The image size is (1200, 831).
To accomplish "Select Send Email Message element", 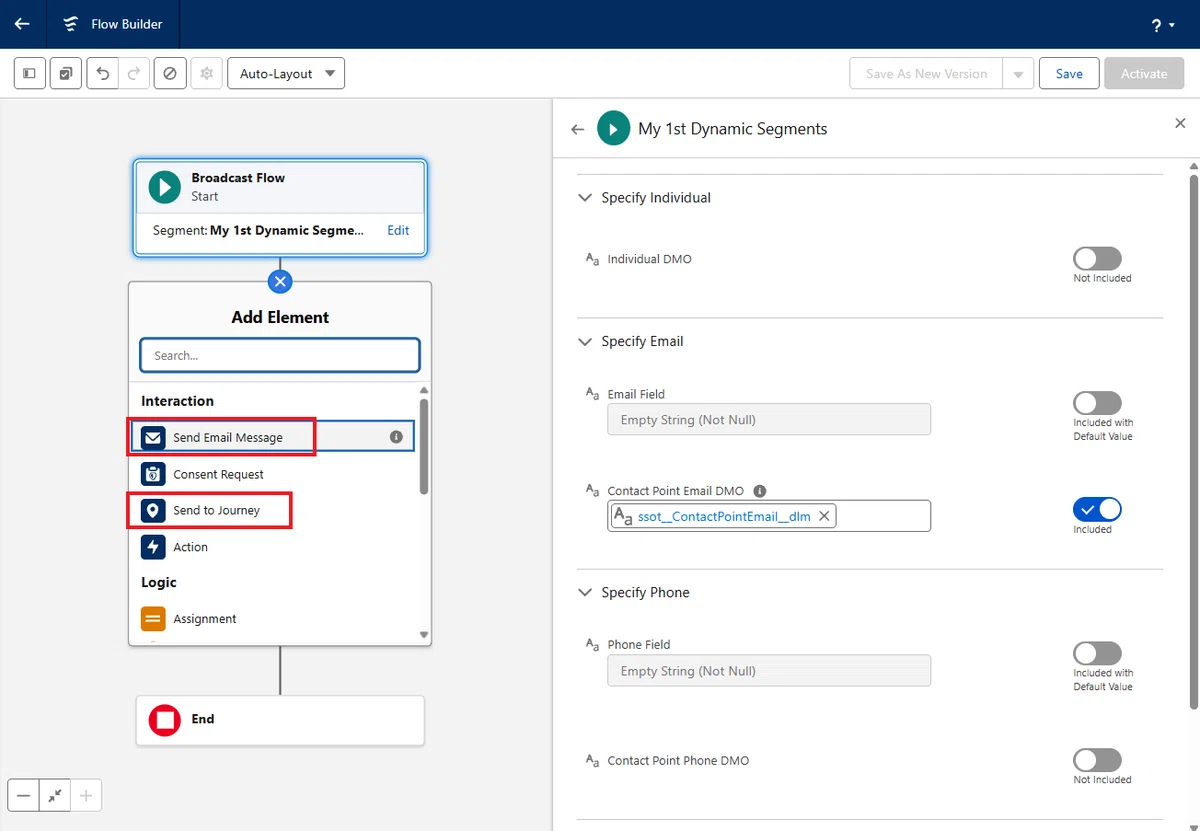I will point(271,437).
